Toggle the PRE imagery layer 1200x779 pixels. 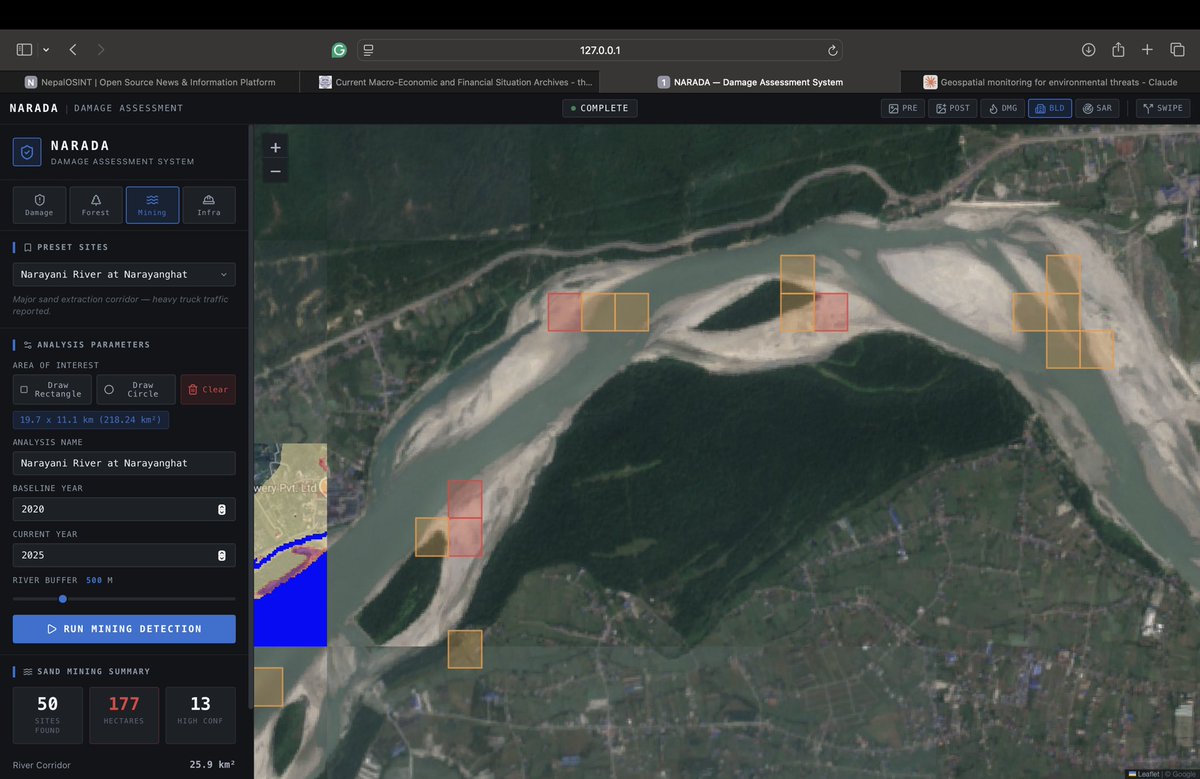point(902,108)
